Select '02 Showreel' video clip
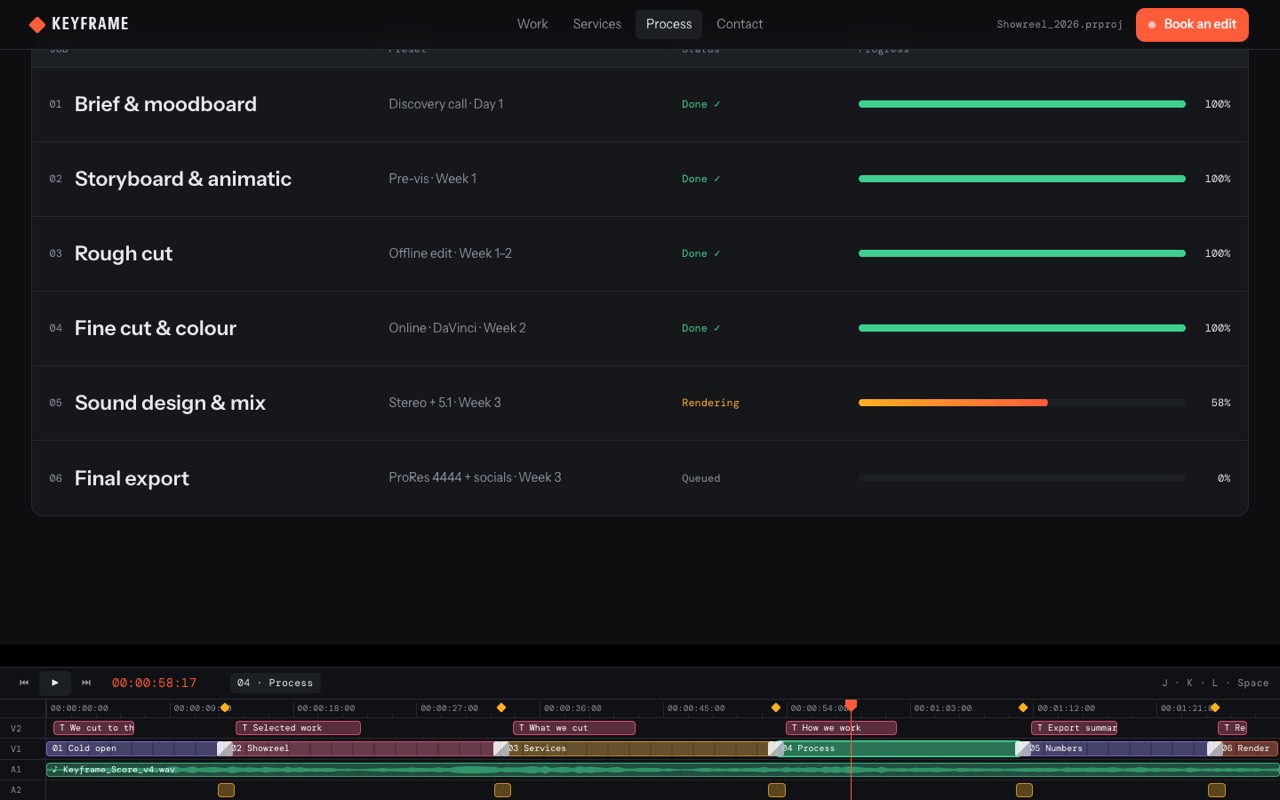Image resolution: width=1280 pixels, height=800 pixels. (x=364, y=748)
